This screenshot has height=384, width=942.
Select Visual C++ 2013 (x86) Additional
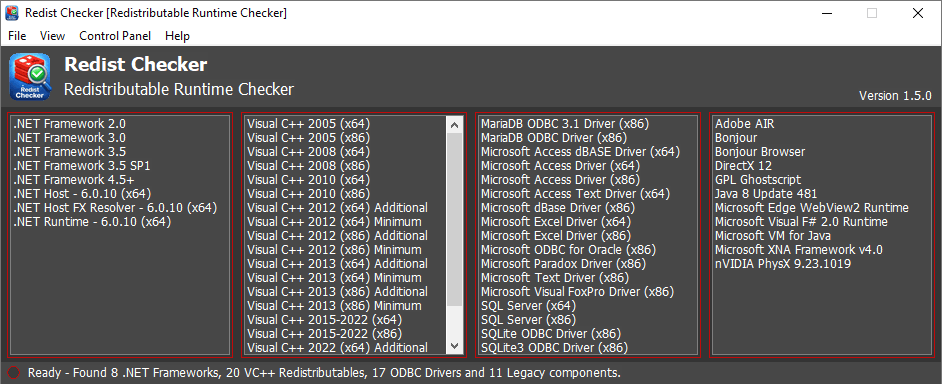coord(337,292)
